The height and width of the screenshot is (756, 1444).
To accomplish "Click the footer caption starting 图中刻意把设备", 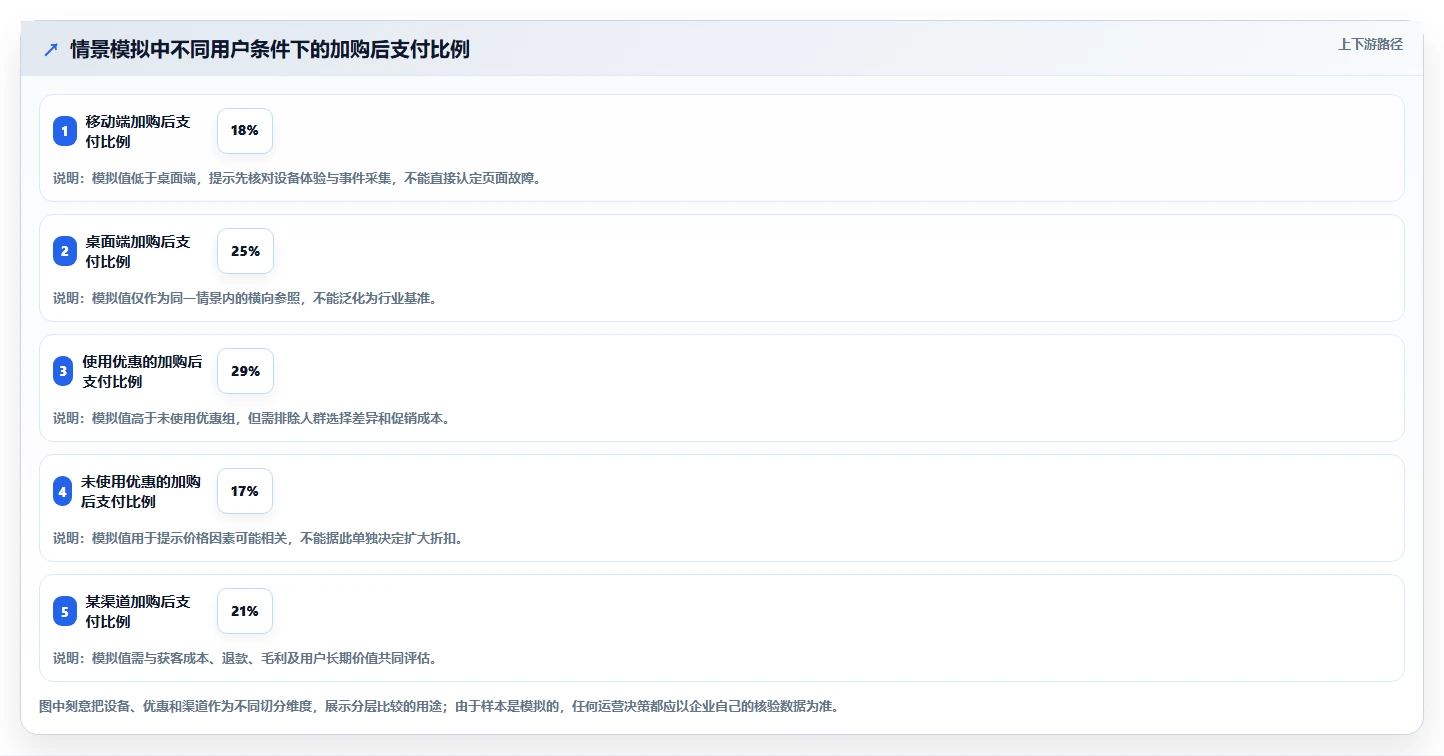I will click(439, 706).
